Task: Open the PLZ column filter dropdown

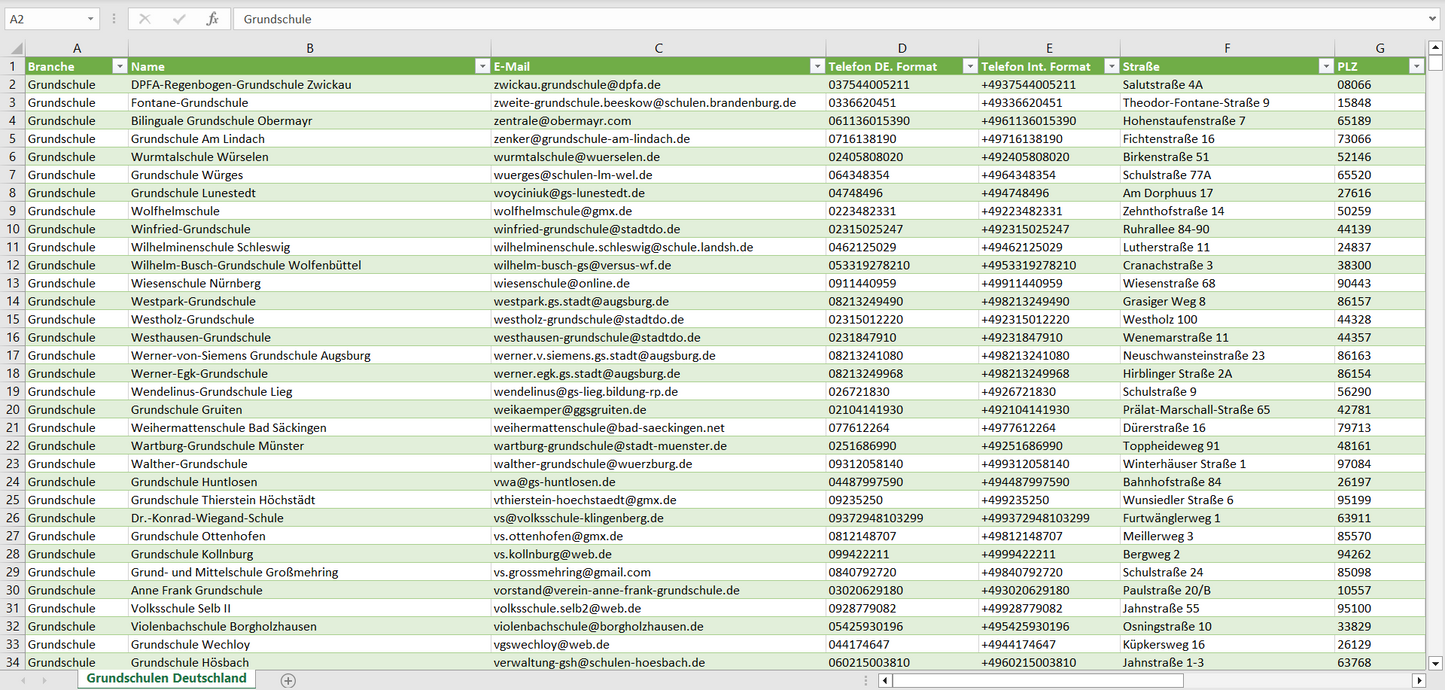Action: [x=1415, y=66]
